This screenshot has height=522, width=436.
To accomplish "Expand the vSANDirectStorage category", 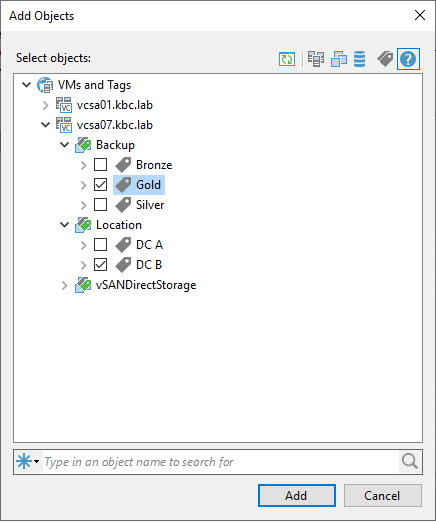I will point(64,285).
